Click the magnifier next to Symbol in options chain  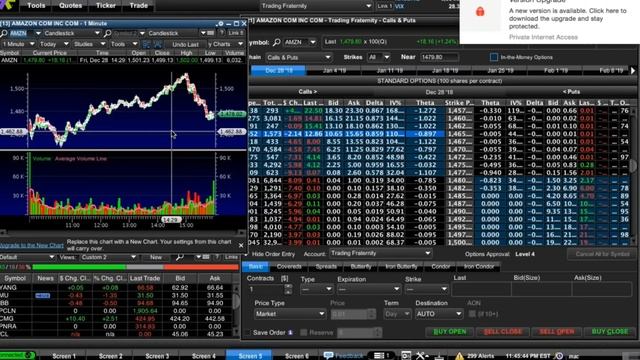276,42
